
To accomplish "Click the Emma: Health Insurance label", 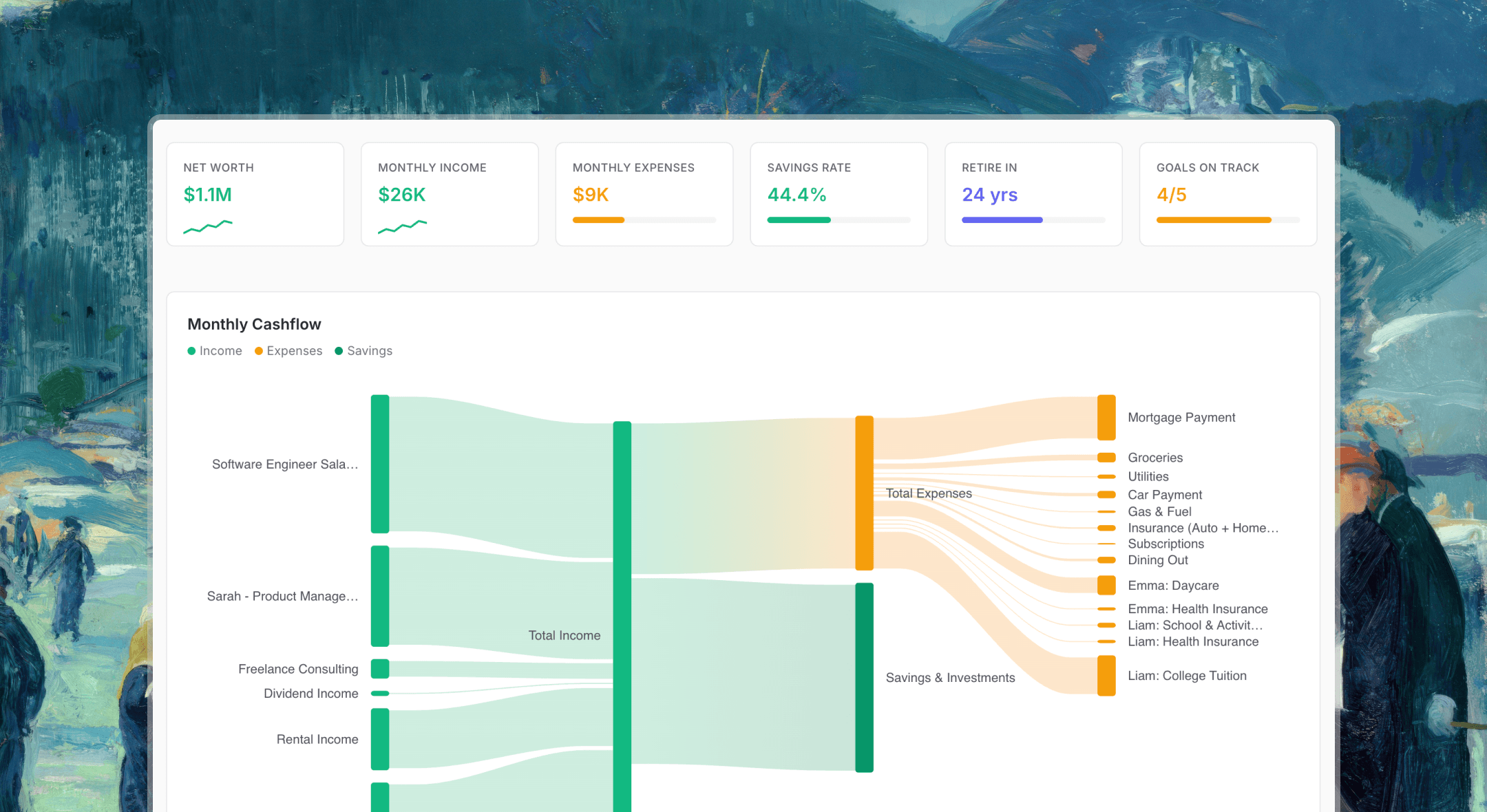I will point(1198,609).
